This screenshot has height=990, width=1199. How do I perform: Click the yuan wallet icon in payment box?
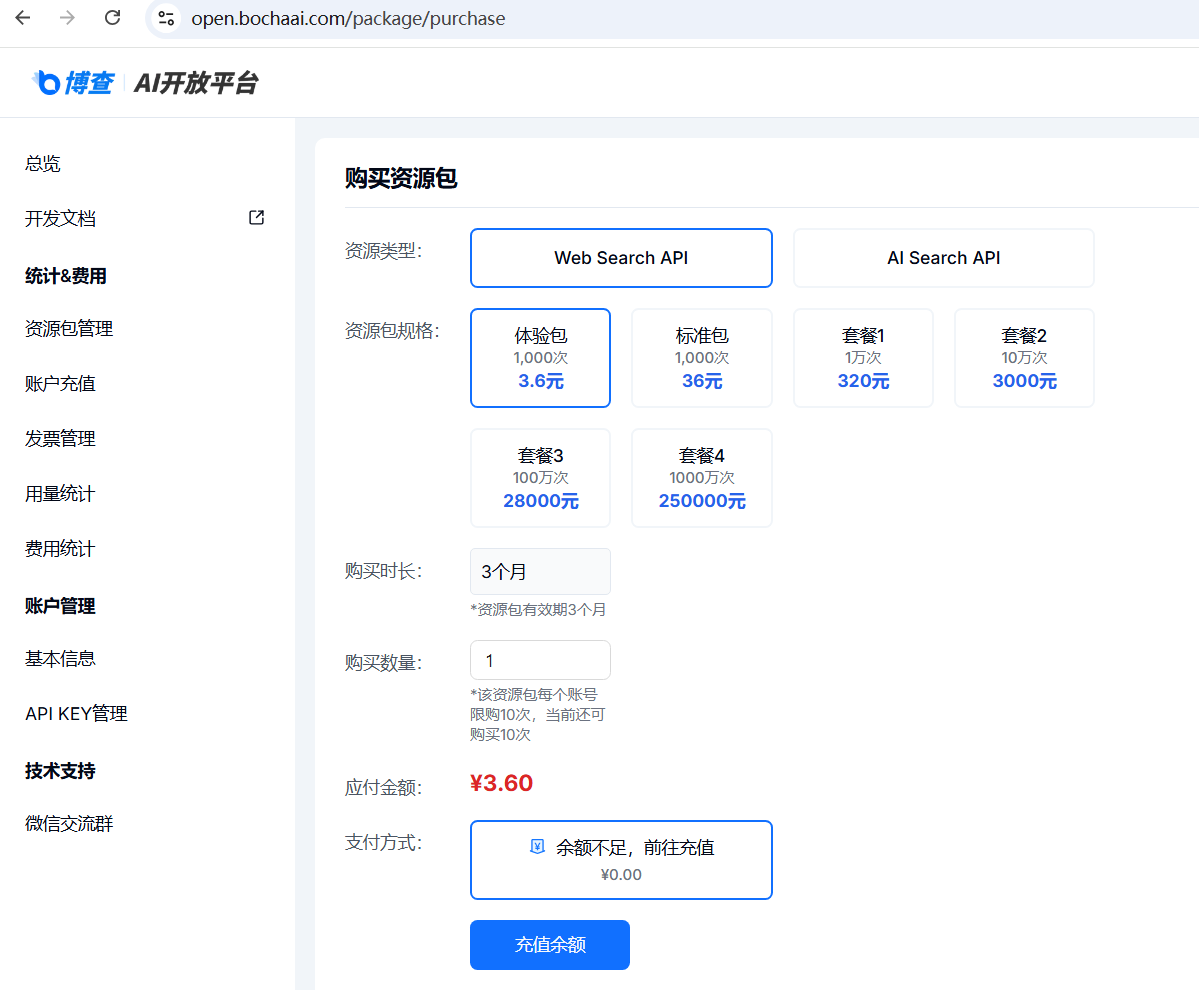click(538, 846)
